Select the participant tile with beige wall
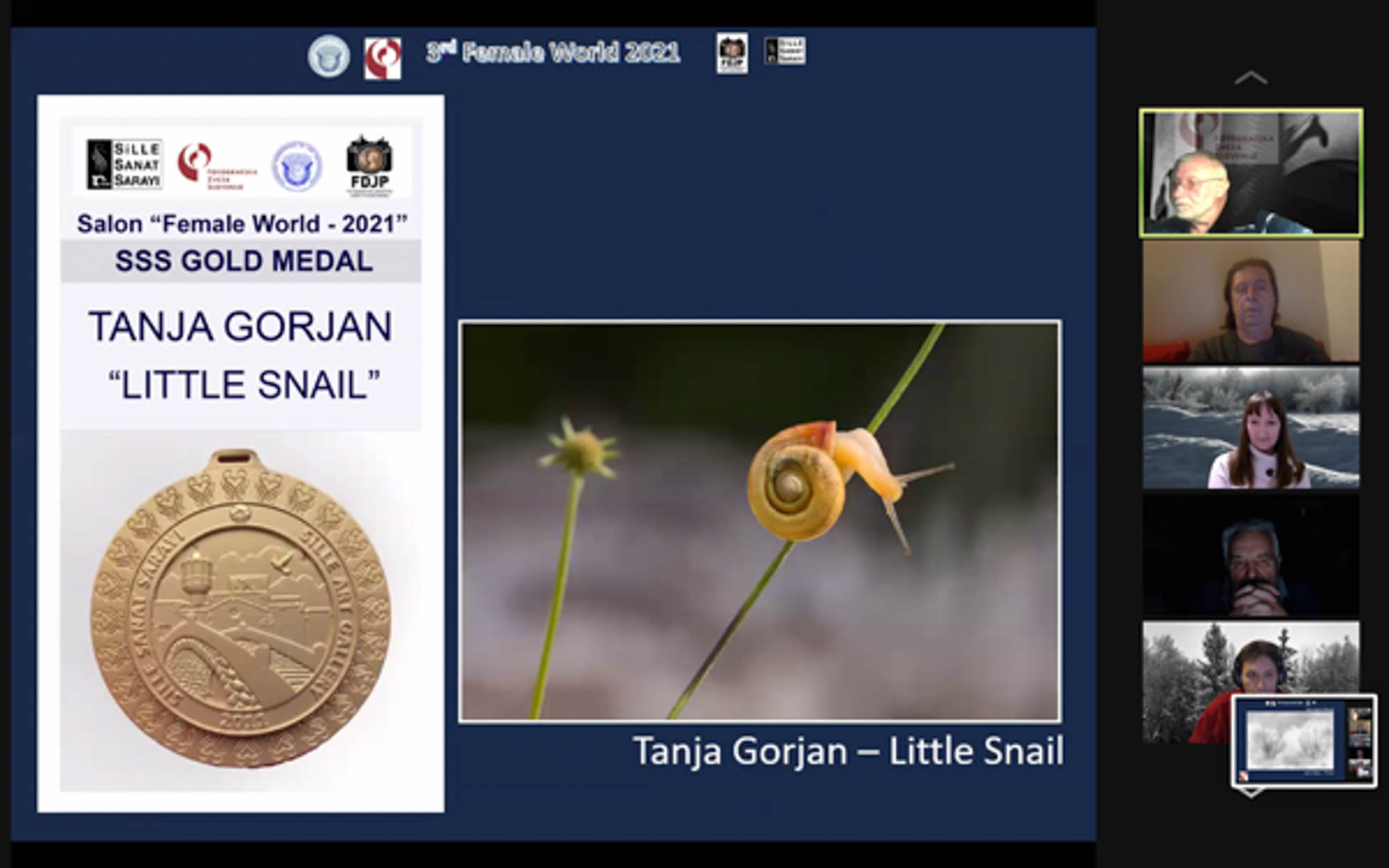Image resolution: width=1389 pixels, height=868 pixels. [x=1250, y=301]
